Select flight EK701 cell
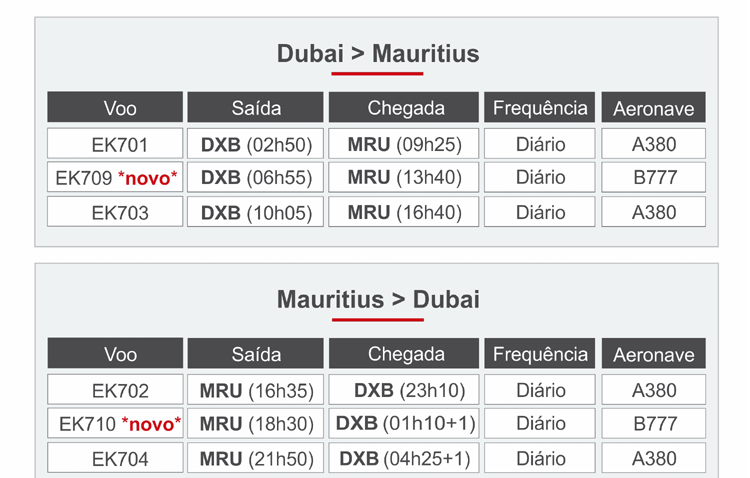750x478 pixels. [115, 144]
